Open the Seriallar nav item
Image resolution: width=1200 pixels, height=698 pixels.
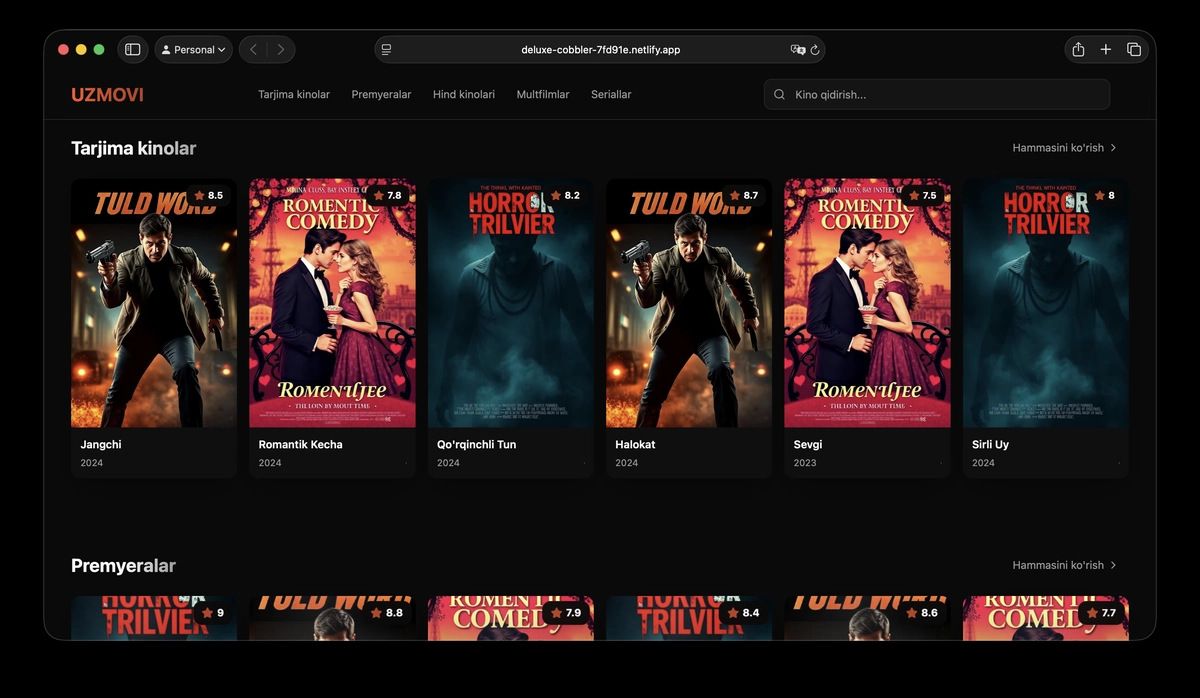(611, 94)
